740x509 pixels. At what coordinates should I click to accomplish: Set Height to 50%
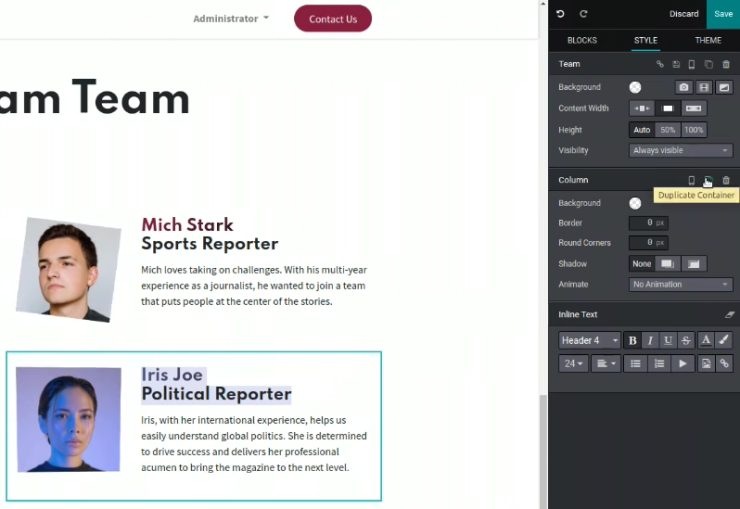(667, 130)
